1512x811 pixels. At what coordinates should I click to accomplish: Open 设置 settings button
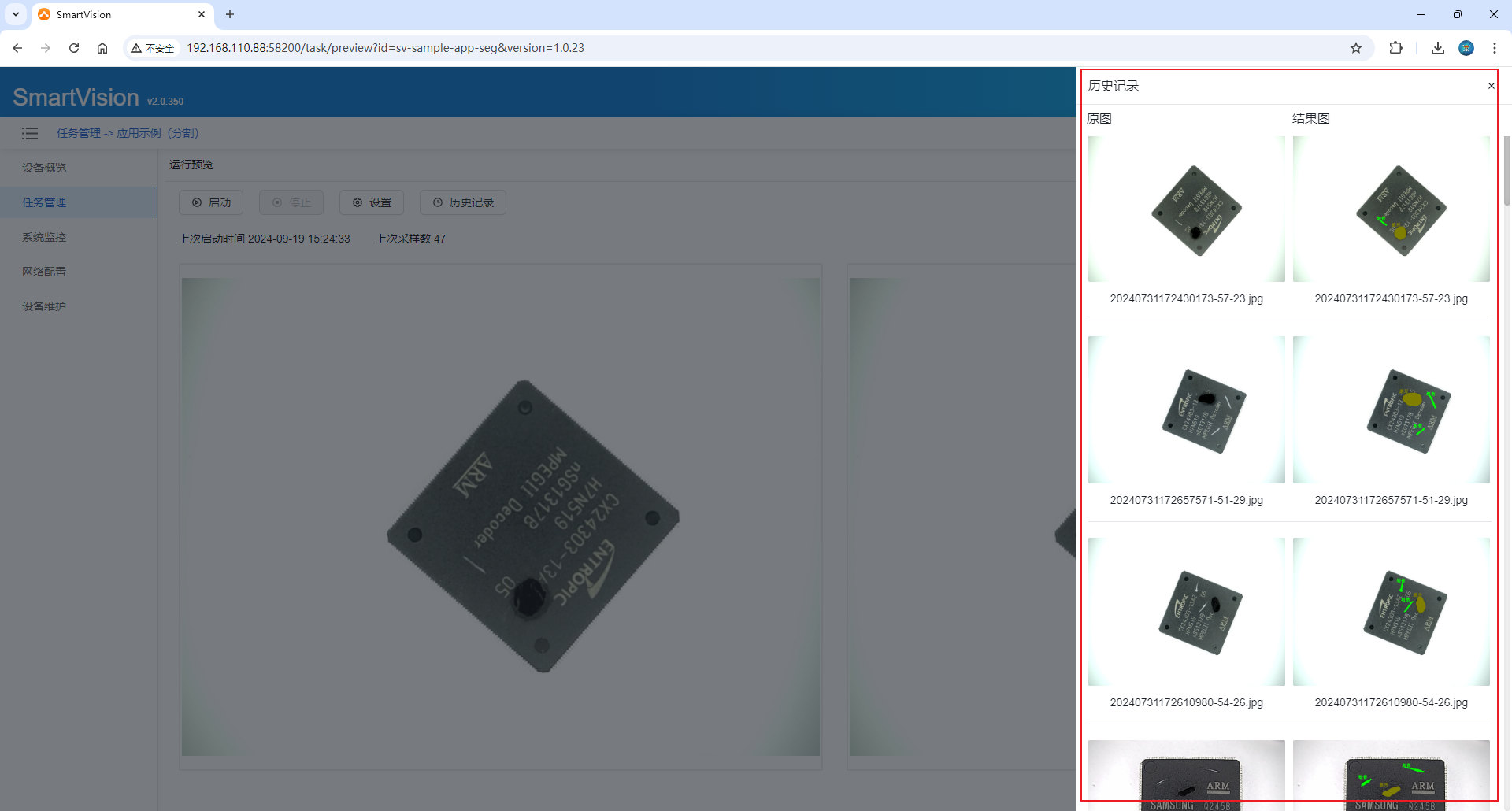(x=372, y=202)
